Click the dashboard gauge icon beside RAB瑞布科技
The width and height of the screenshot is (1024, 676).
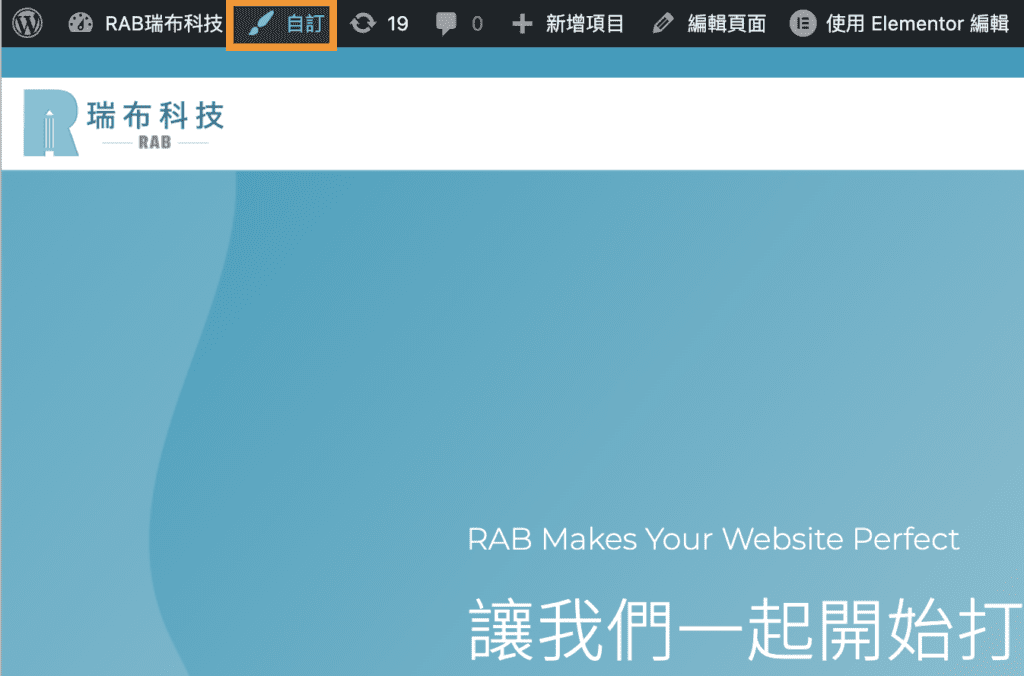[x=81, y=23]
